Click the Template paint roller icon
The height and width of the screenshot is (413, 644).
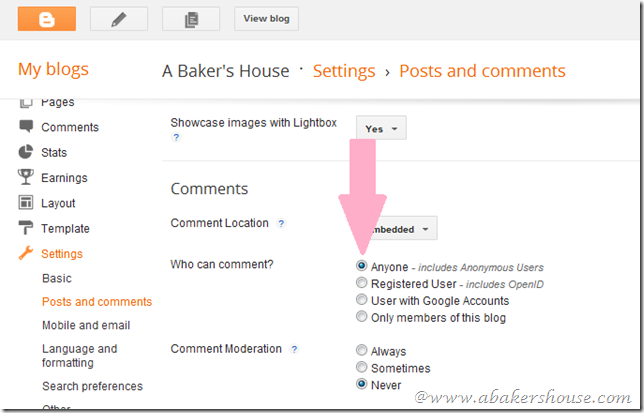[25, 229]
